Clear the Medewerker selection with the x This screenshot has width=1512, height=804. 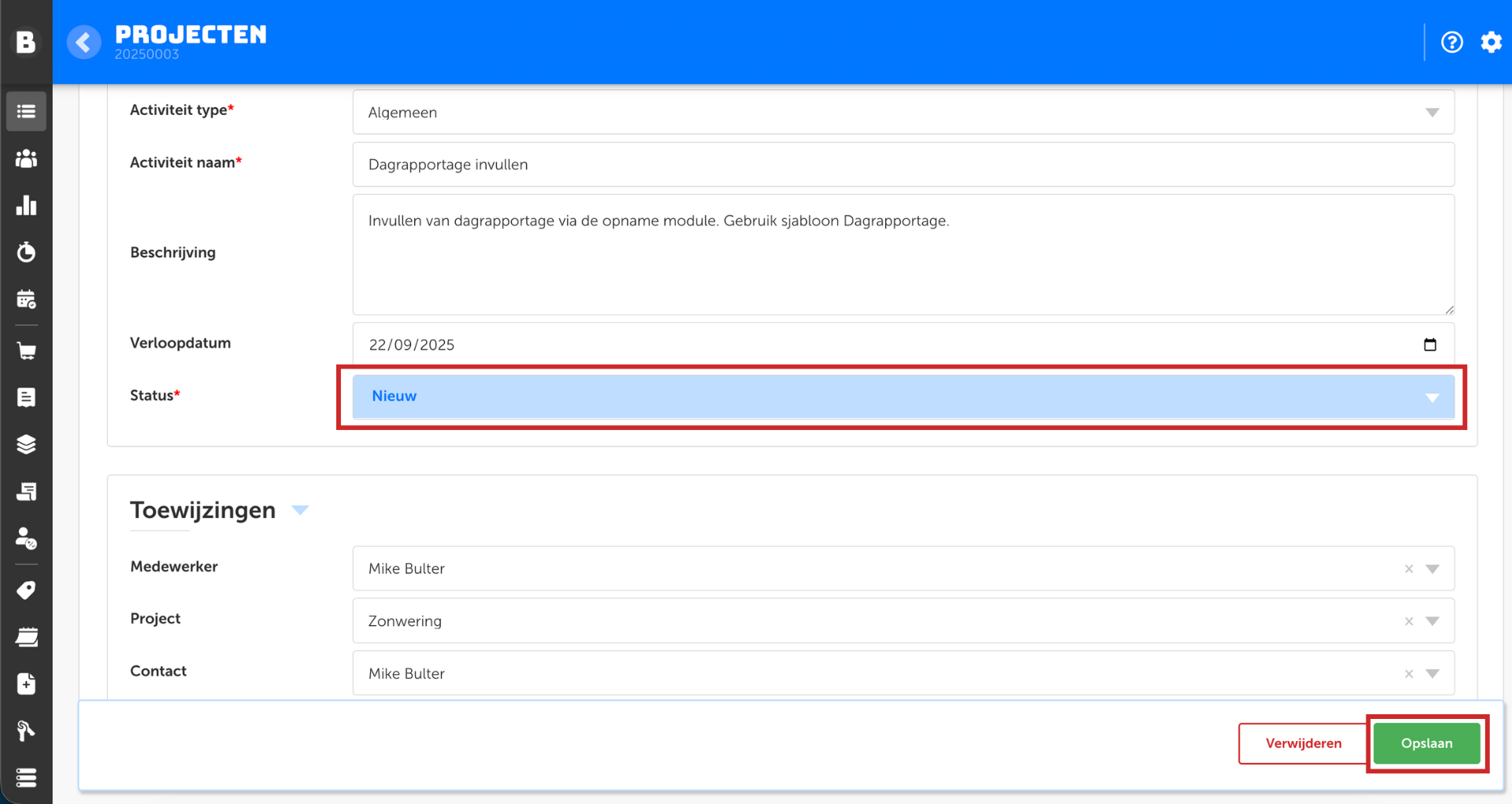[x=1409, y=569]
